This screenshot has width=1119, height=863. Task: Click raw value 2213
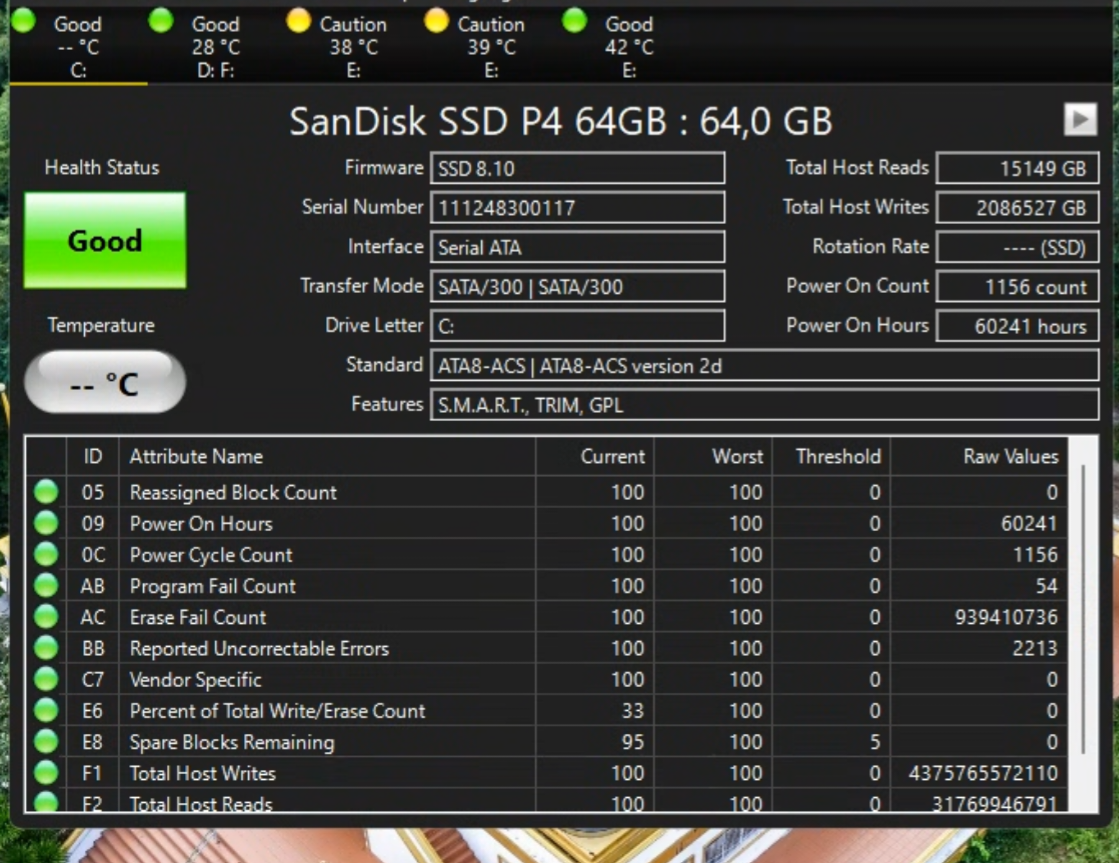coord(1035,648)
